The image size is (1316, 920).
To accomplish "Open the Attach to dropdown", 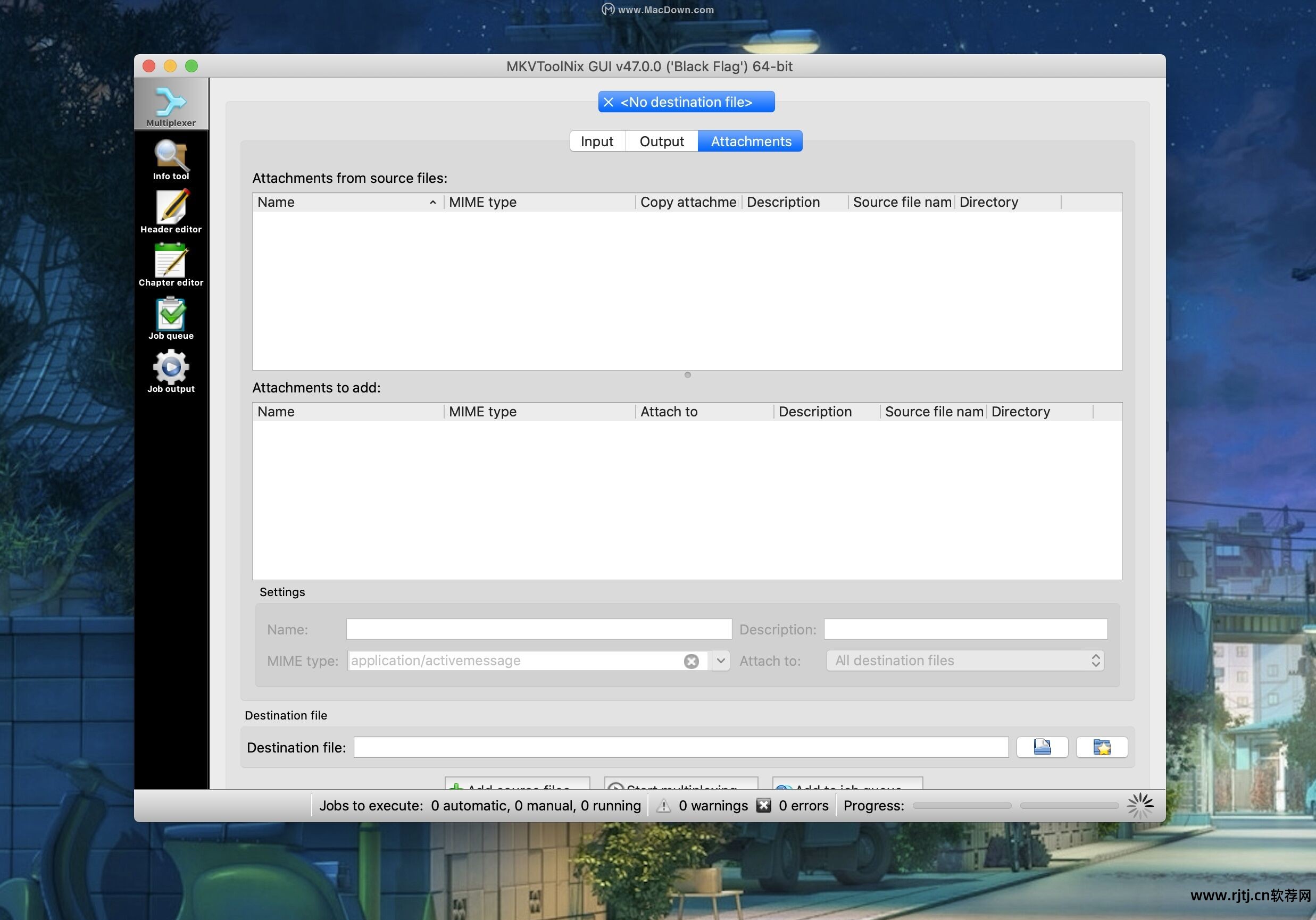I will 965,661.
